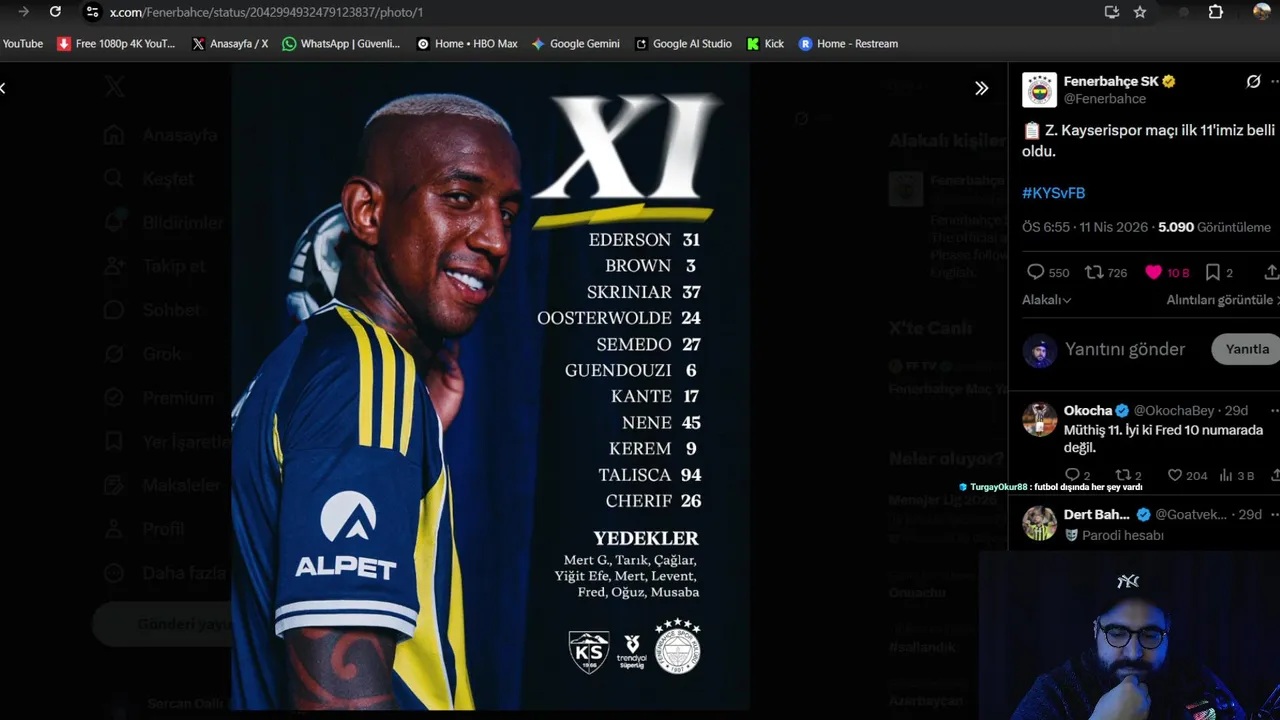1280x720 pixels.
Task: Click the install app icon in address bar
Action: (x=1111, y=12)
